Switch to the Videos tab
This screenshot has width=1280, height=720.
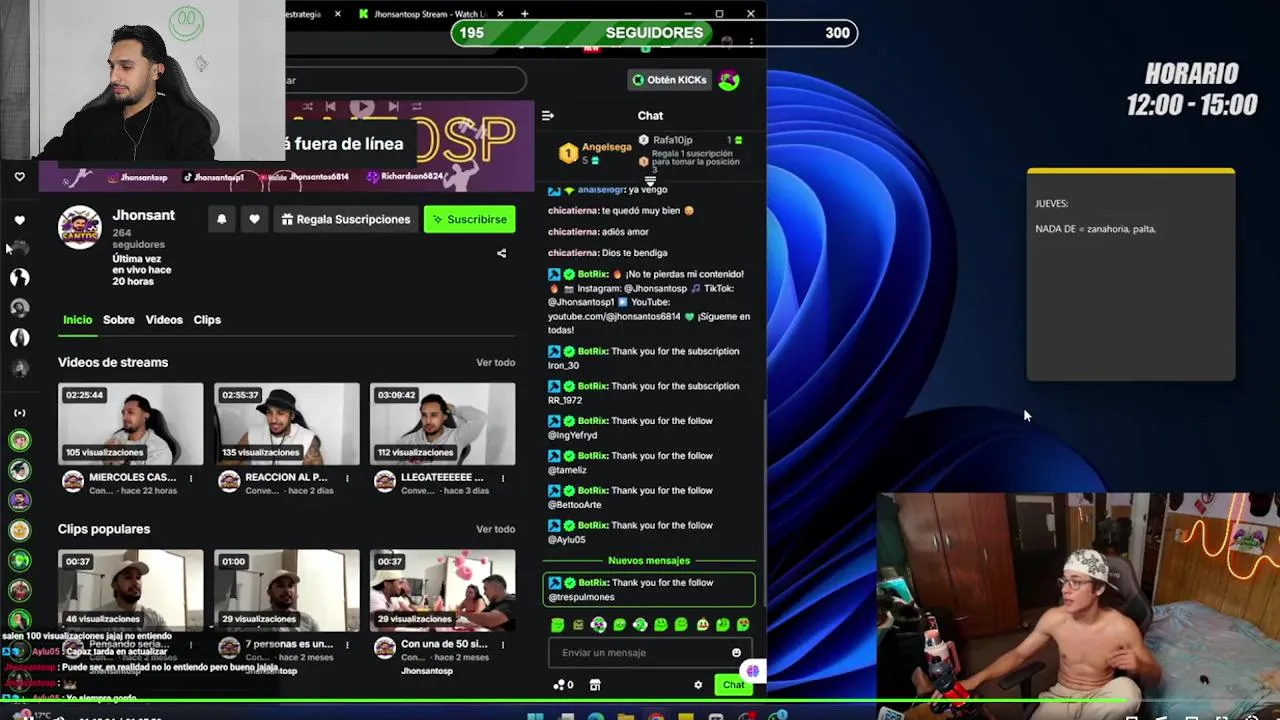[164, 320]
